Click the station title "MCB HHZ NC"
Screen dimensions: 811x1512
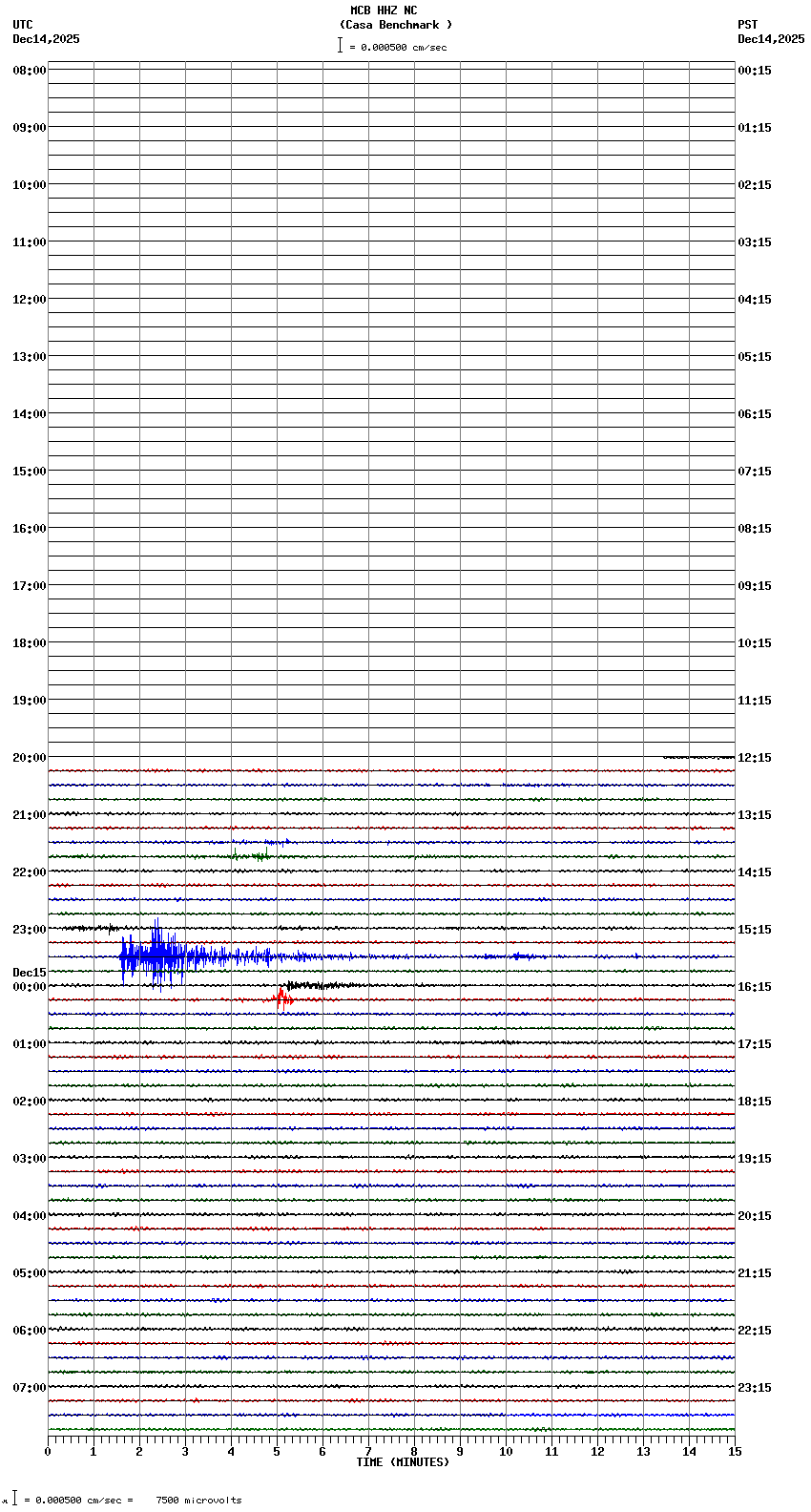point(384,10)
